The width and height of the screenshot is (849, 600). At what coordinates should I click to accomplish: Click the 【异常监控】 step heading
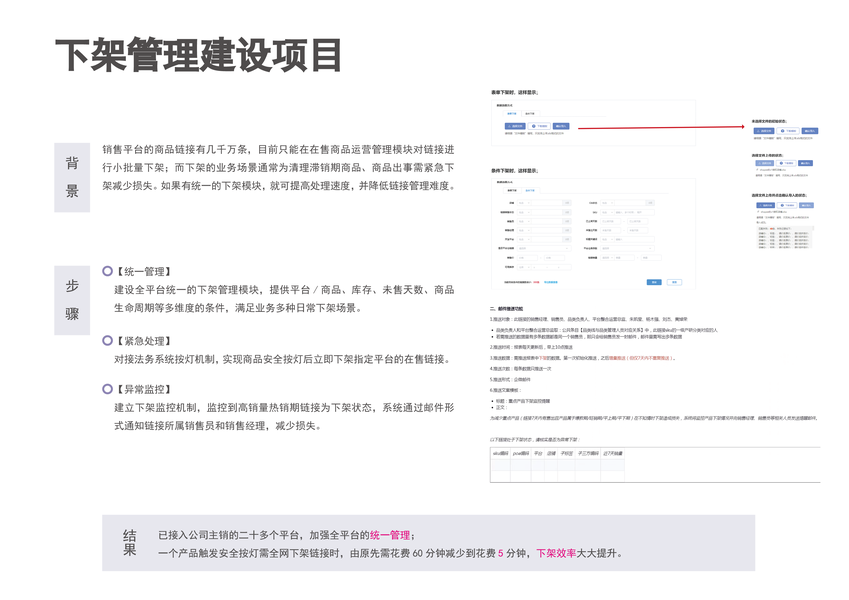pyautogui.click(x=144, y=389)
